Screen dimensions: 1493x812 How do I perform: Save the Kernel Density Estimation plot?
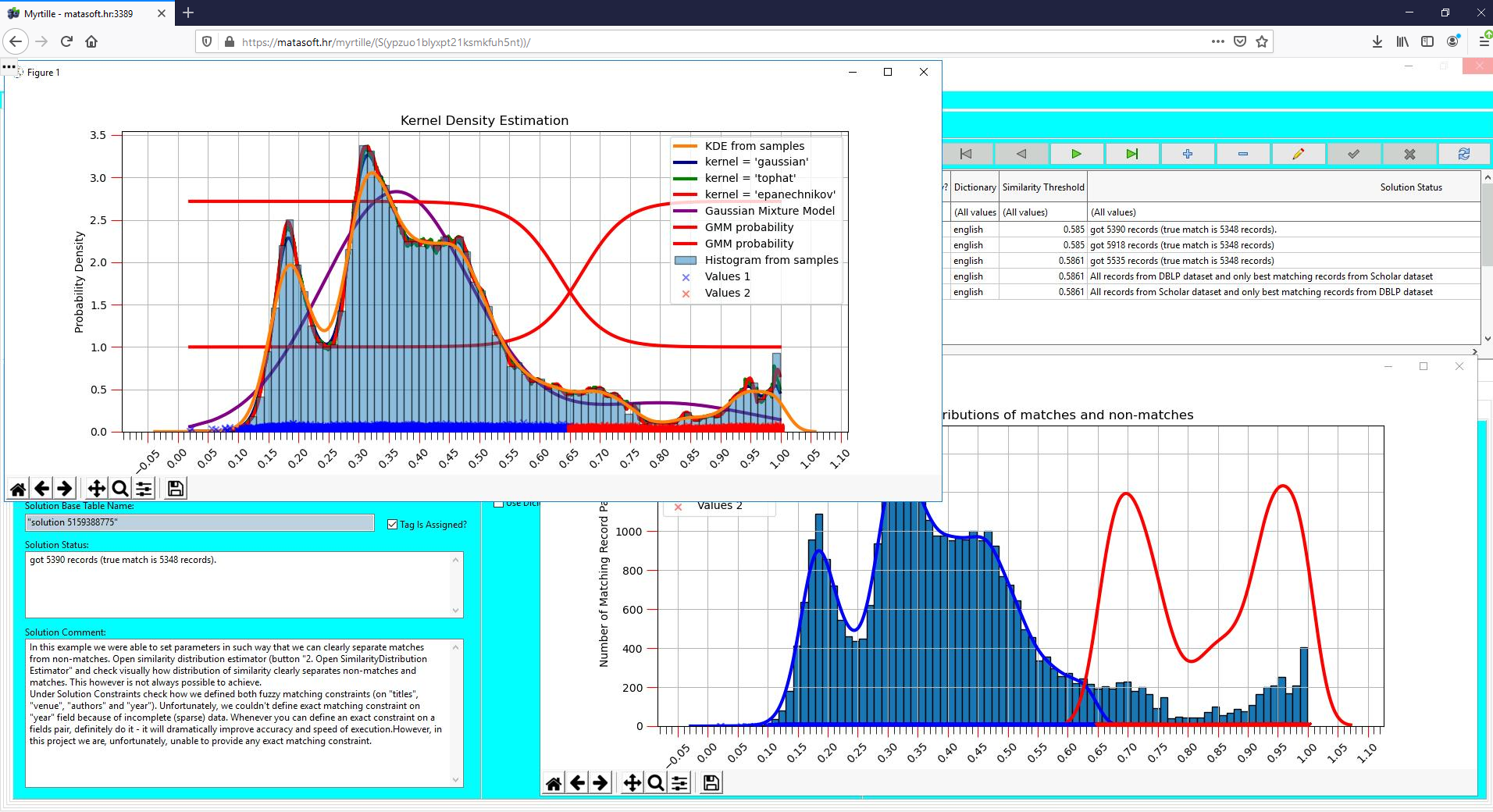point(173,488)
